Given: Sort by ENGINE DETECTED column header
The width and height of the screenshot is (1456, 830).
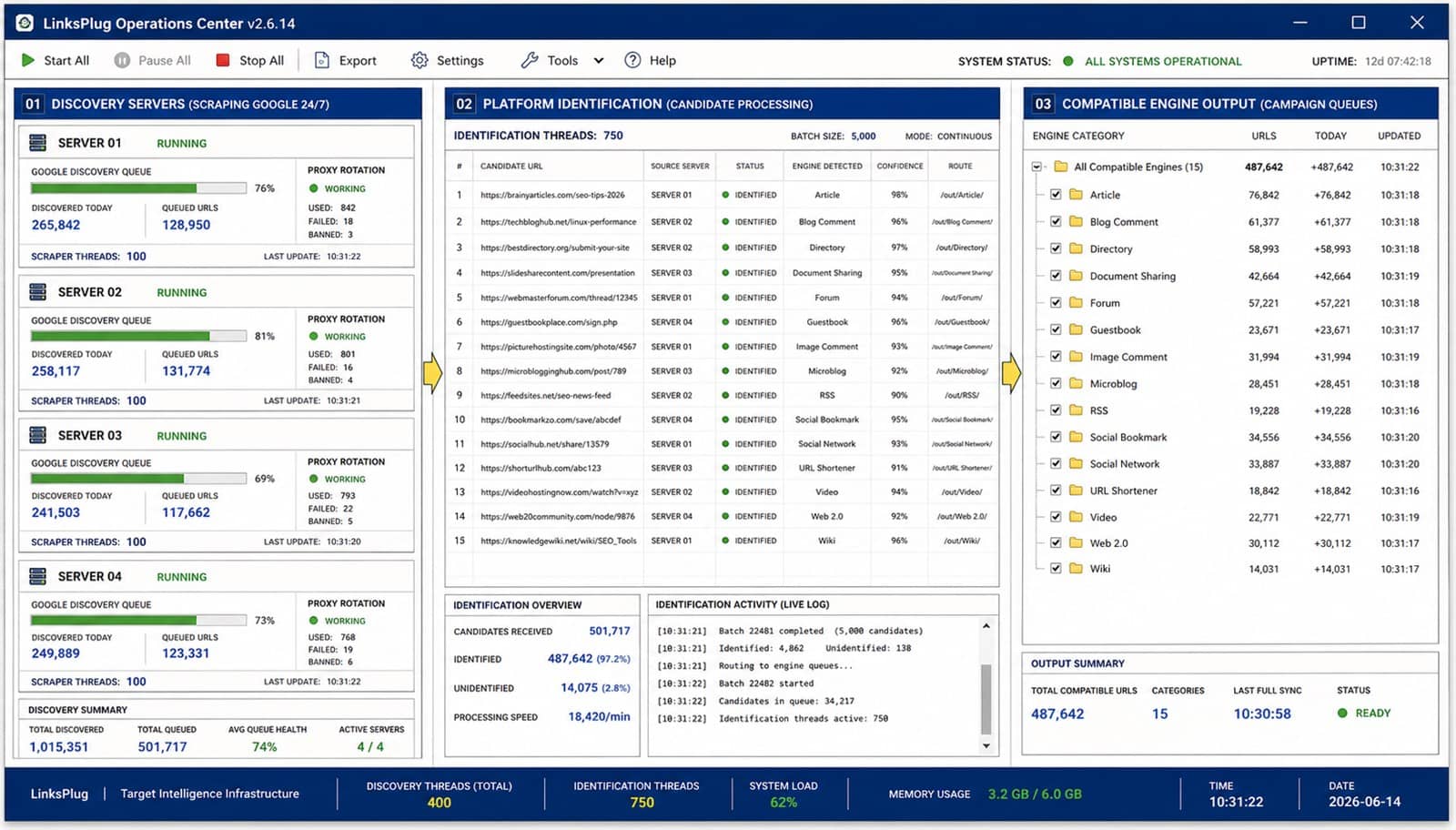Looking at the screenshot, I should point(827,166).
